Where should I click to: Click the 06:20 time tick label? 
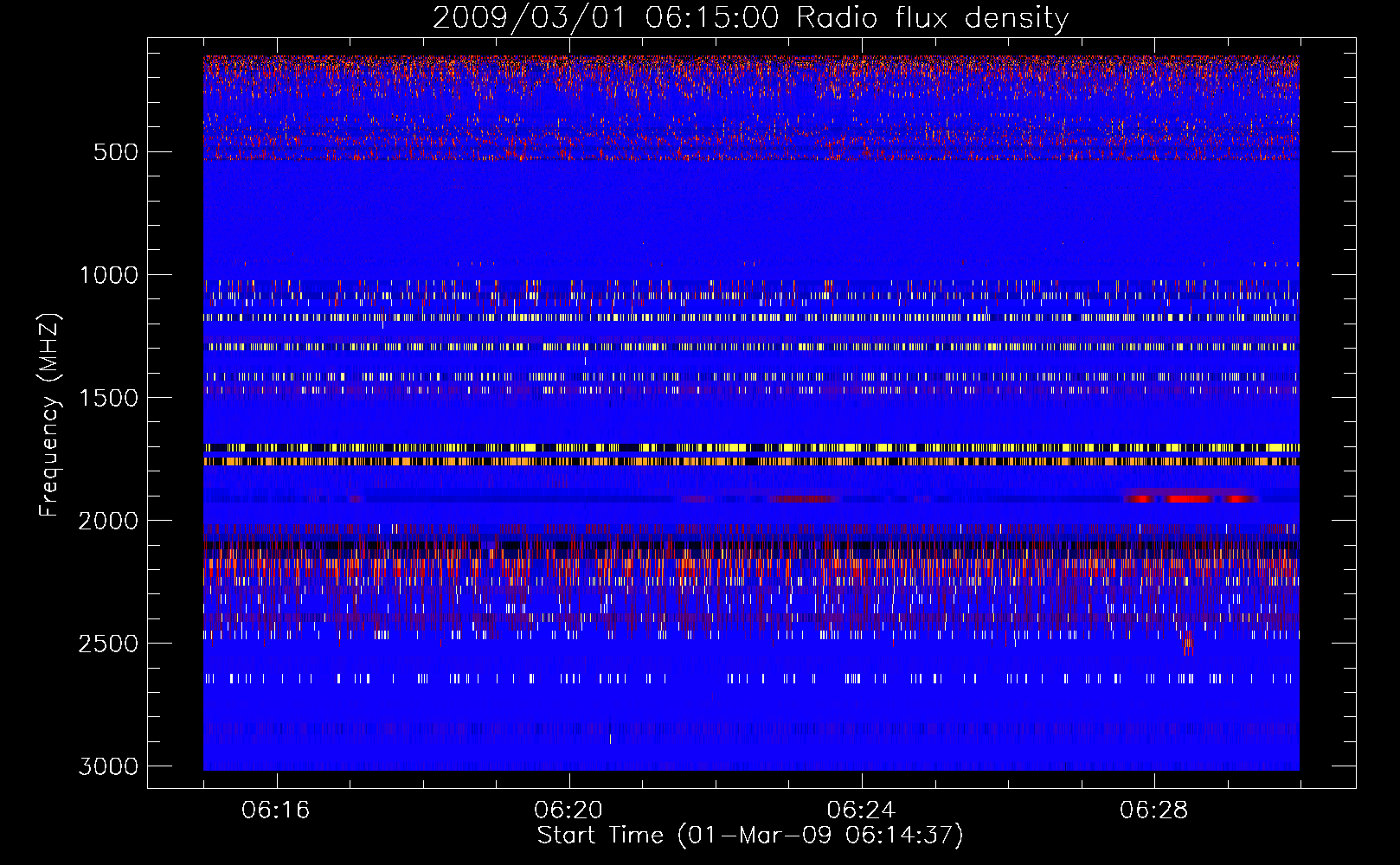coord(568,810)
